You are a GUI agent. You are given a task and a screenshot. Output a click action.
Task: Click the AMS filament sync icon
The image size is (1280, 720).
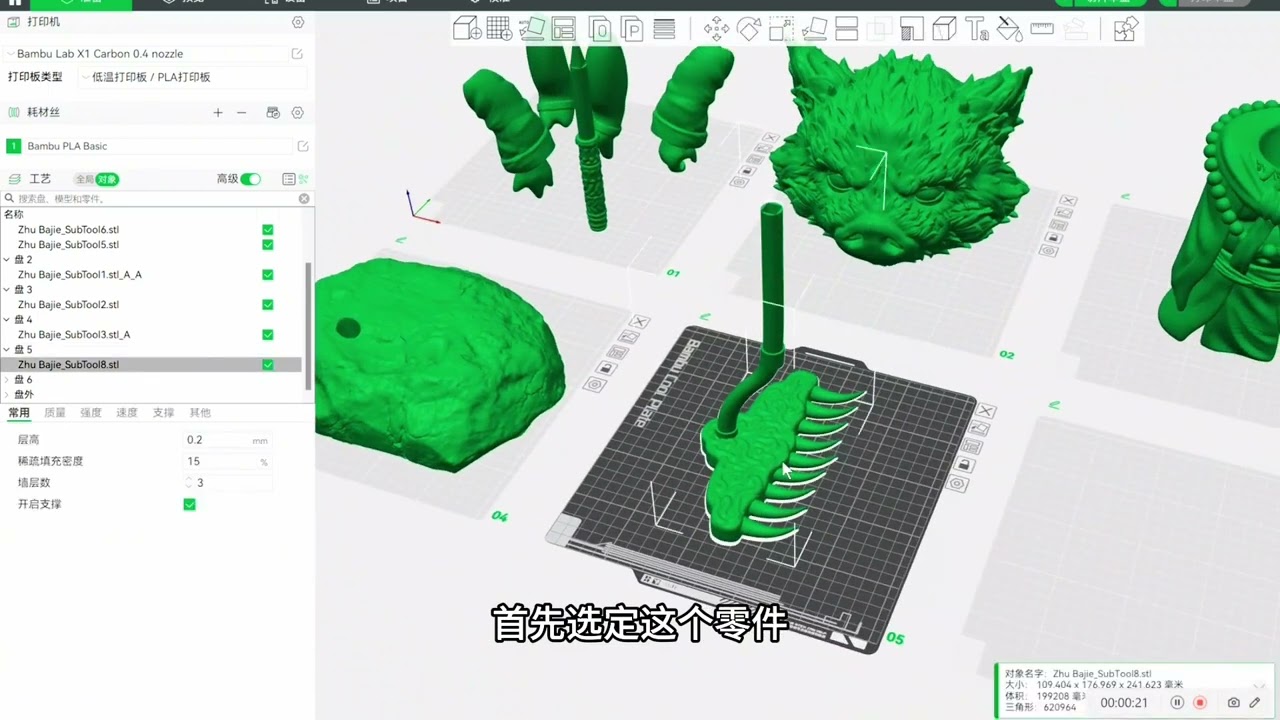(x=273, y=113)
